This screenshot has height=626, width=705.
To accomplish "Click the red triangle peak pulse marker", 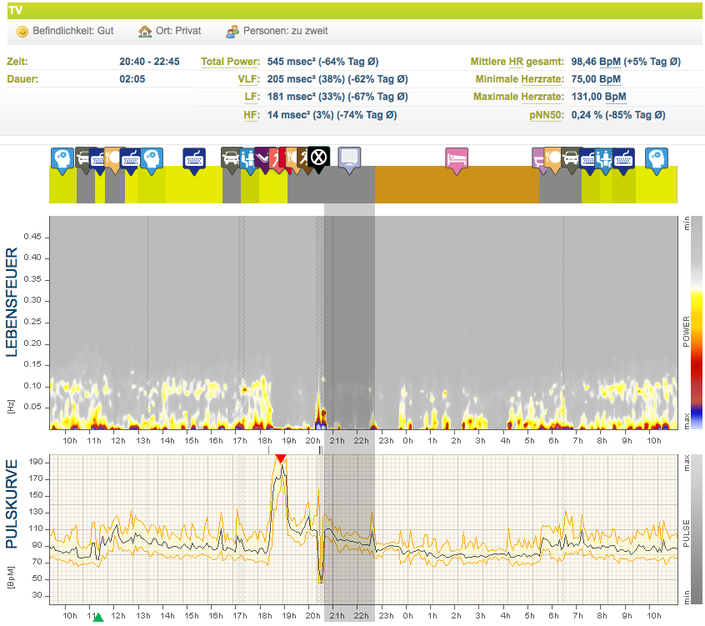I will coord(281,458).
